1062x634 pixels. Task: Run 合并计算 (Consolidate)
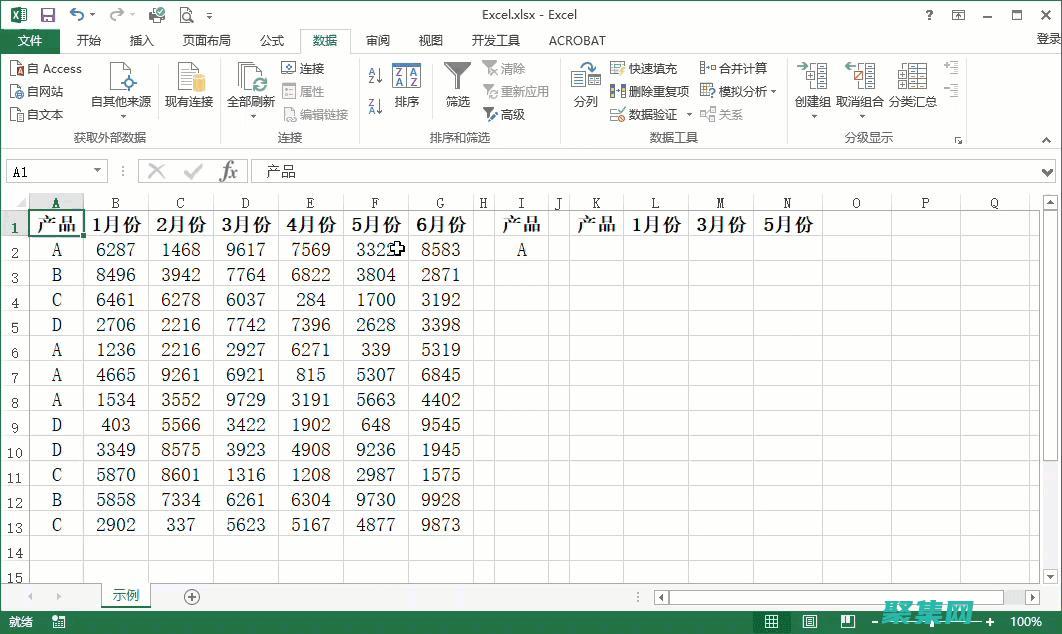coord(740,68)
